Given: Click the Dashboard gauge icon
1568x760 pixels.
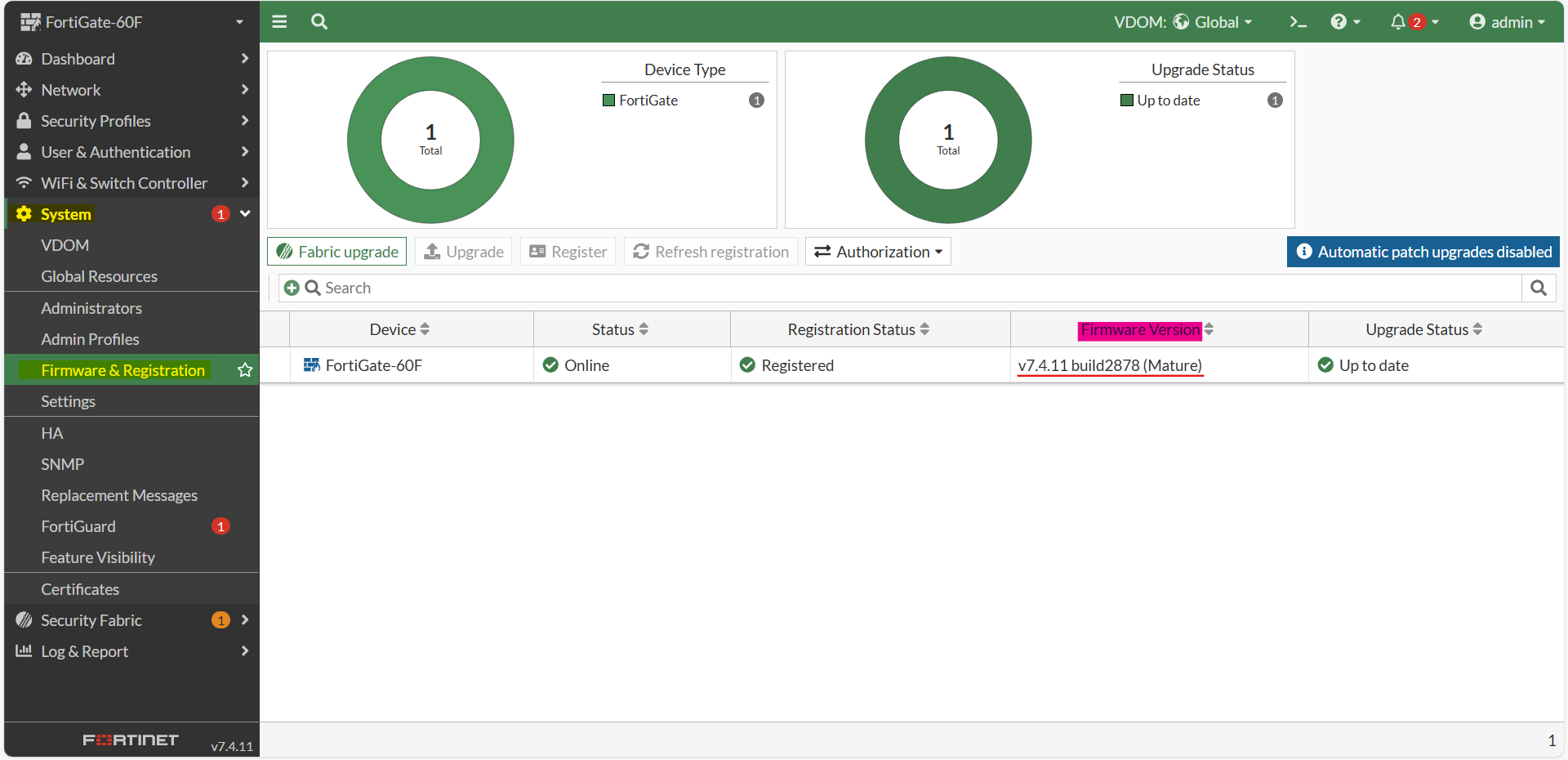Looking at the screenshot, I should click(x=24, y=59).
